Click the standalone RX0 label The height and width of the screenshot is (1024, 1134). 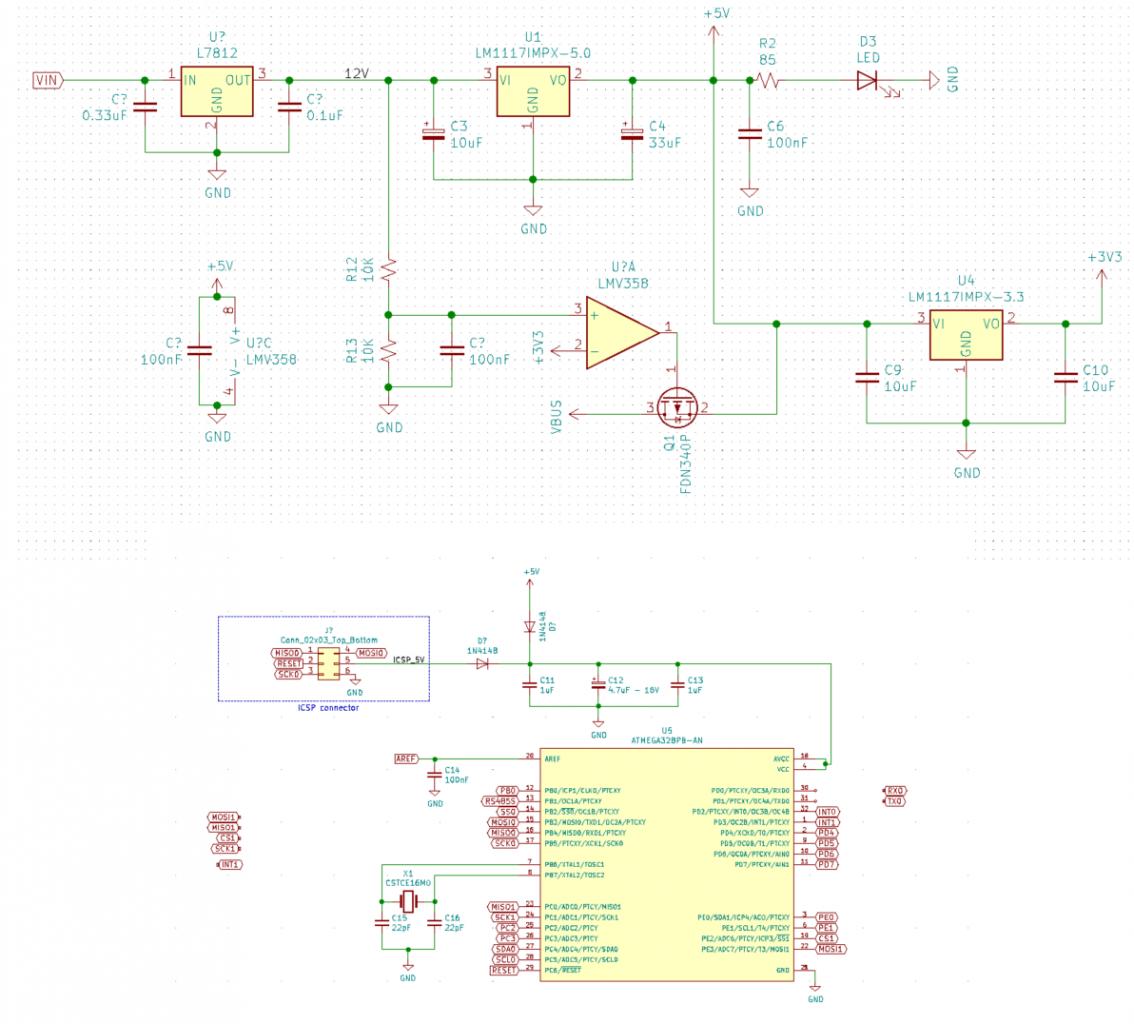click(x=895, y=791)
